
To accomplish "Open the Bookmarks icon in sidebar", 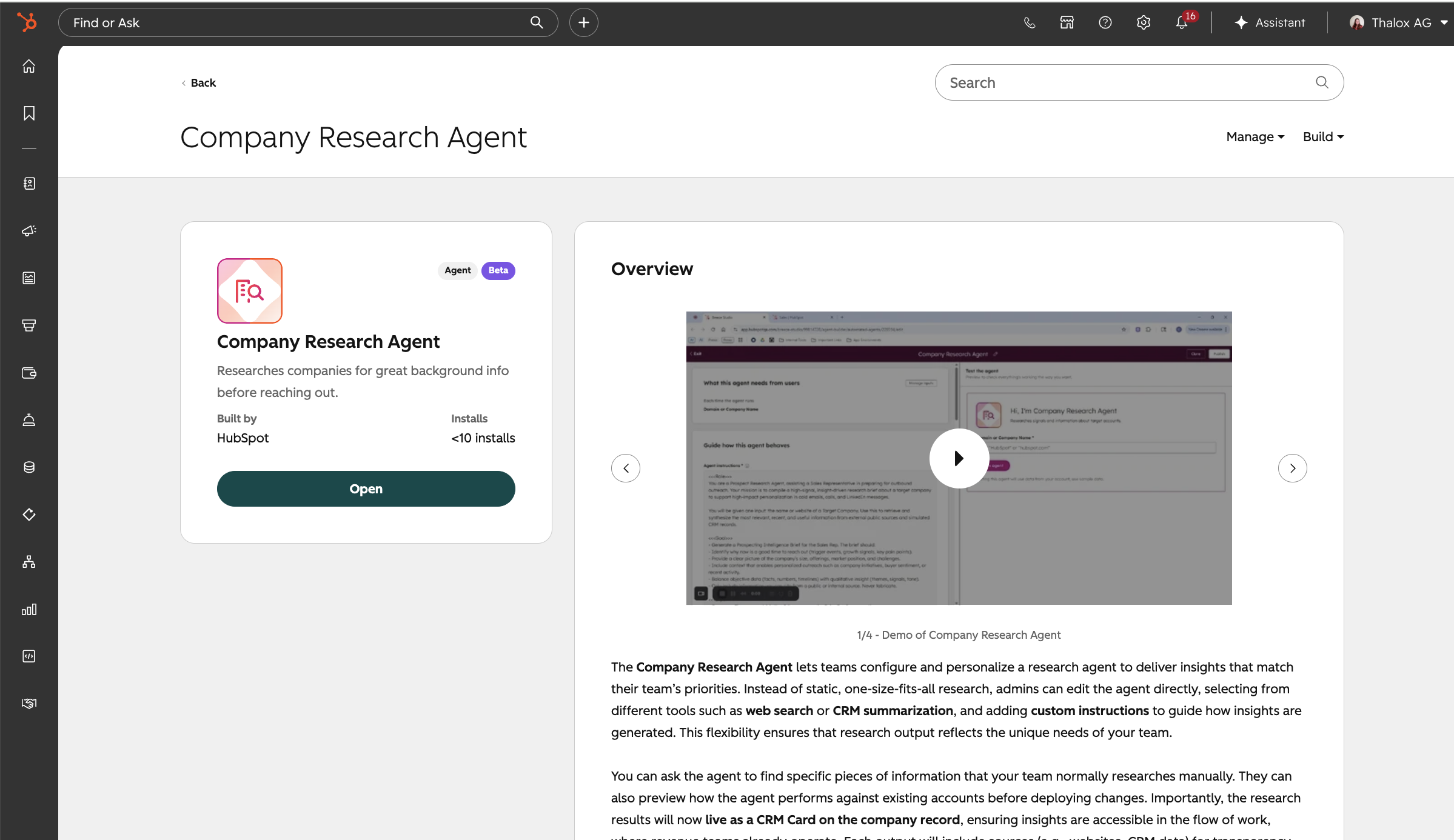I will 29,113.
